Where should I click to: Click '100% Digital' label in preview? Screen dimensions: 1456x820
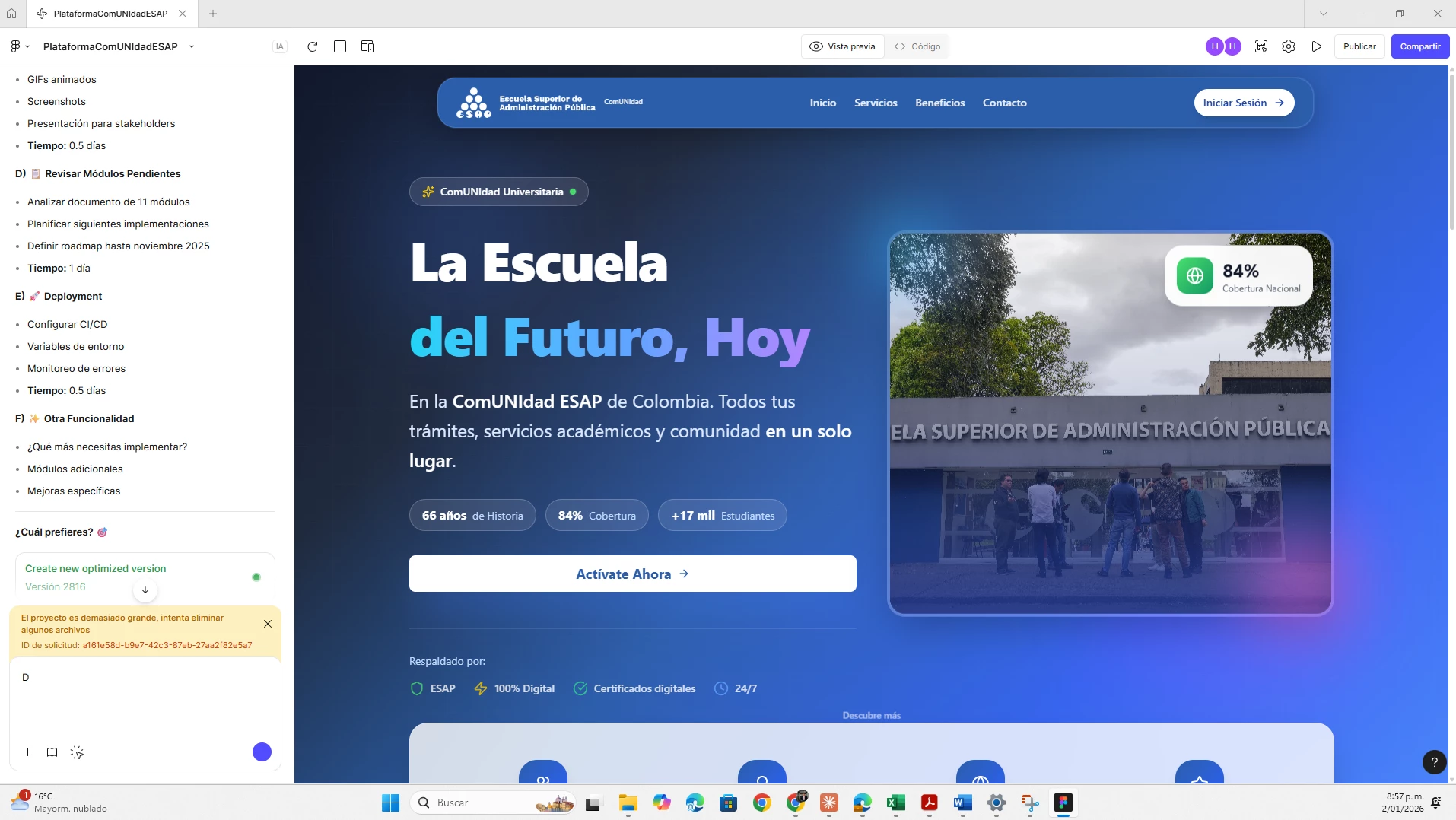(524, 688)
